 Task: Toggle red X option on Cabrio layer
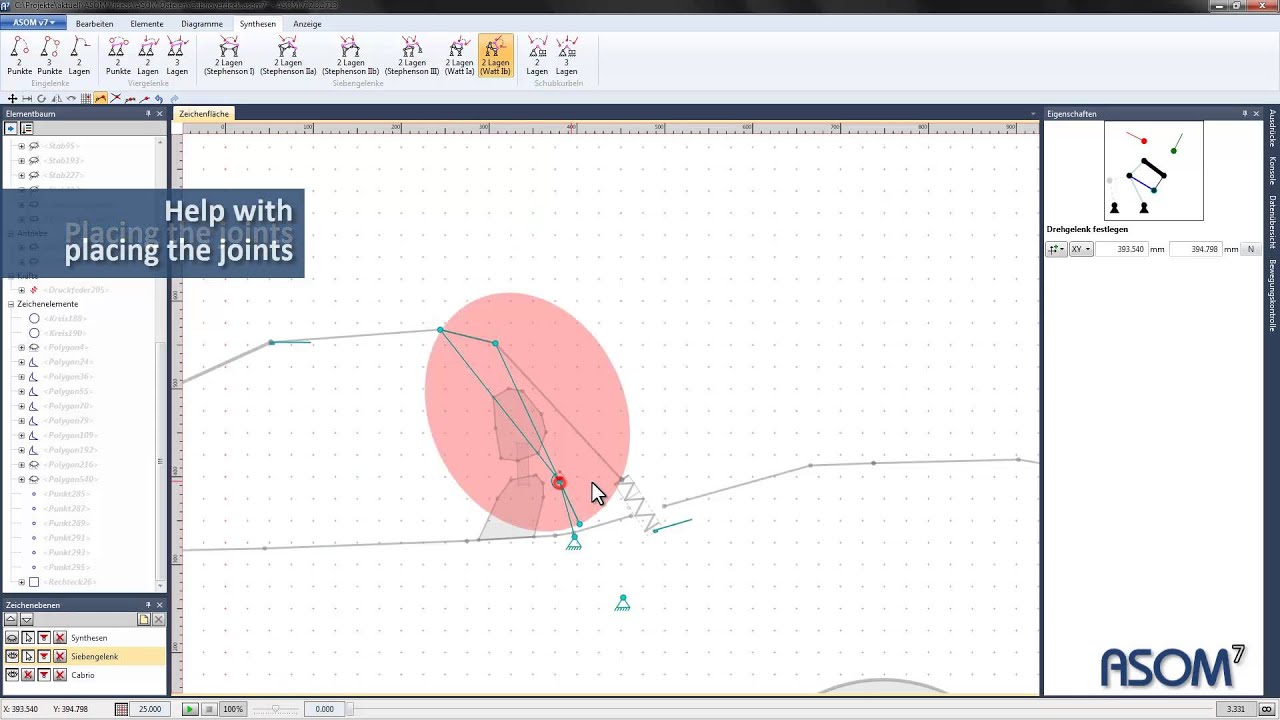pos(60,675)
